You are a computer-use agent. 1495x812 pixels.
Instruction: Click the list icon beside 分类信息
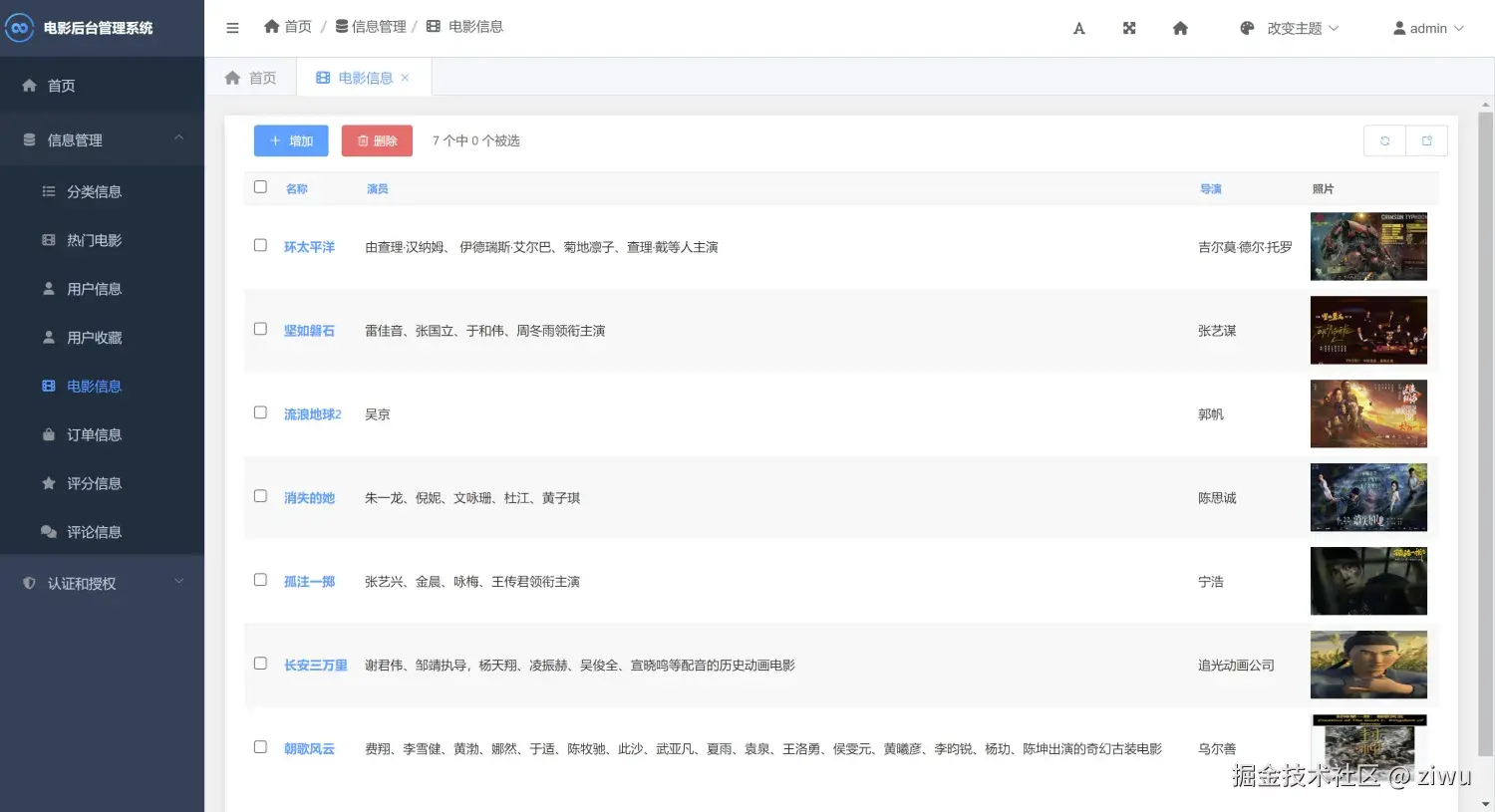coord(49,191)
